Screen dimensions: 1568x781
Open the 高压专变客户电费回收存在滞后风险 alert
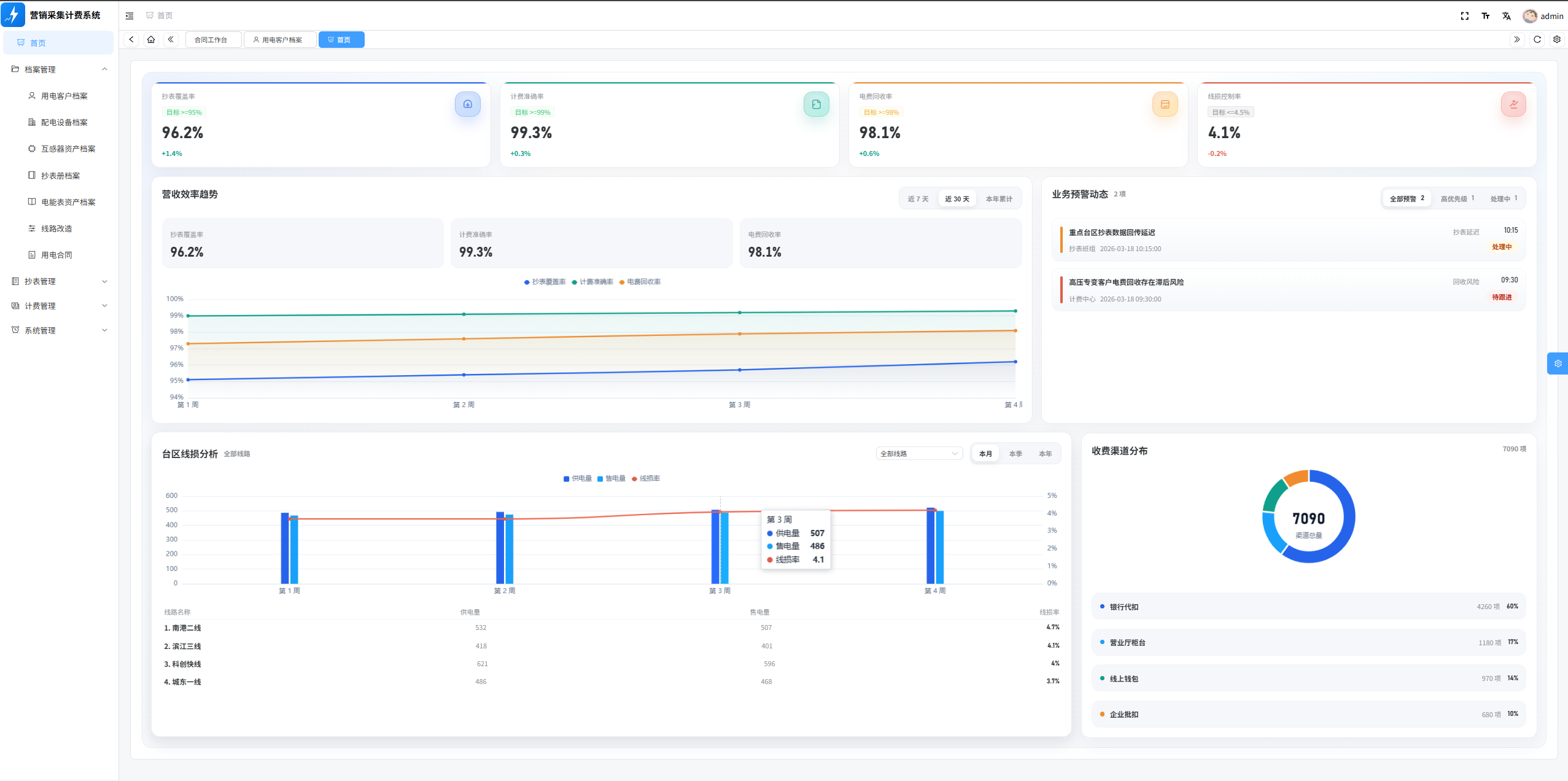pos(1289,290)
